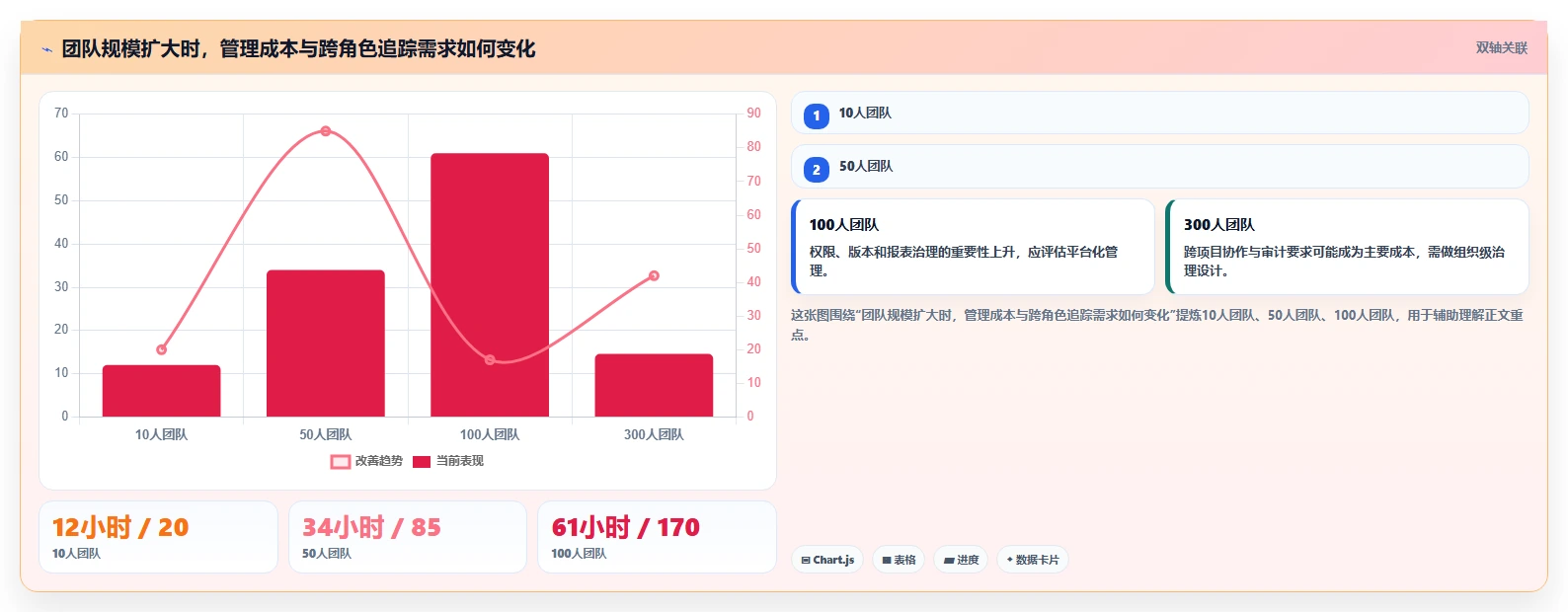Image resolution: width=1568 pixels, height=612 pixels.
Task: Click the bar for 10人团队
Action: click(x=162, y=391)
